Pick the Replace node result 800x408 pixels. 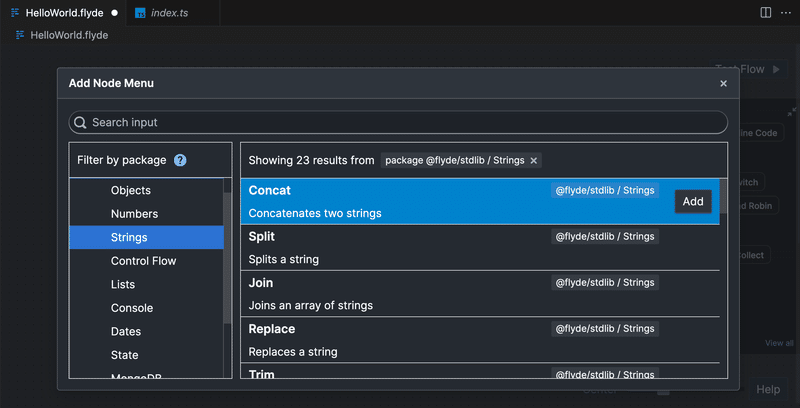click(x=400, y=340)
